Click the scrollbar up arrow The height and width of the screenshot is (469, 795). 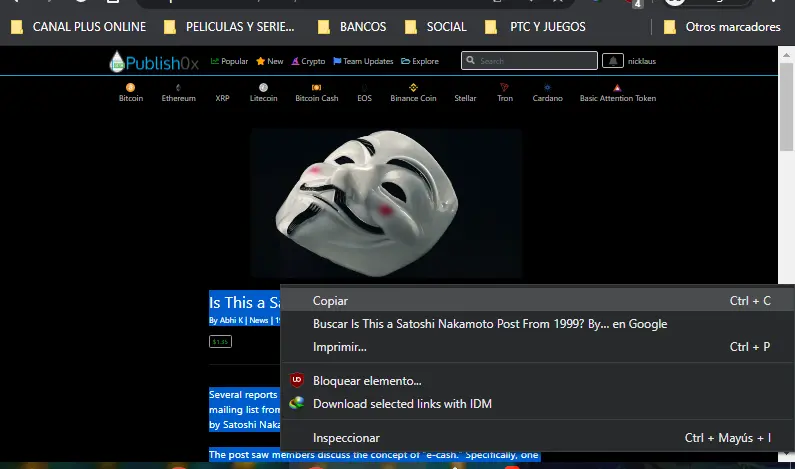(x=786, y=54)
